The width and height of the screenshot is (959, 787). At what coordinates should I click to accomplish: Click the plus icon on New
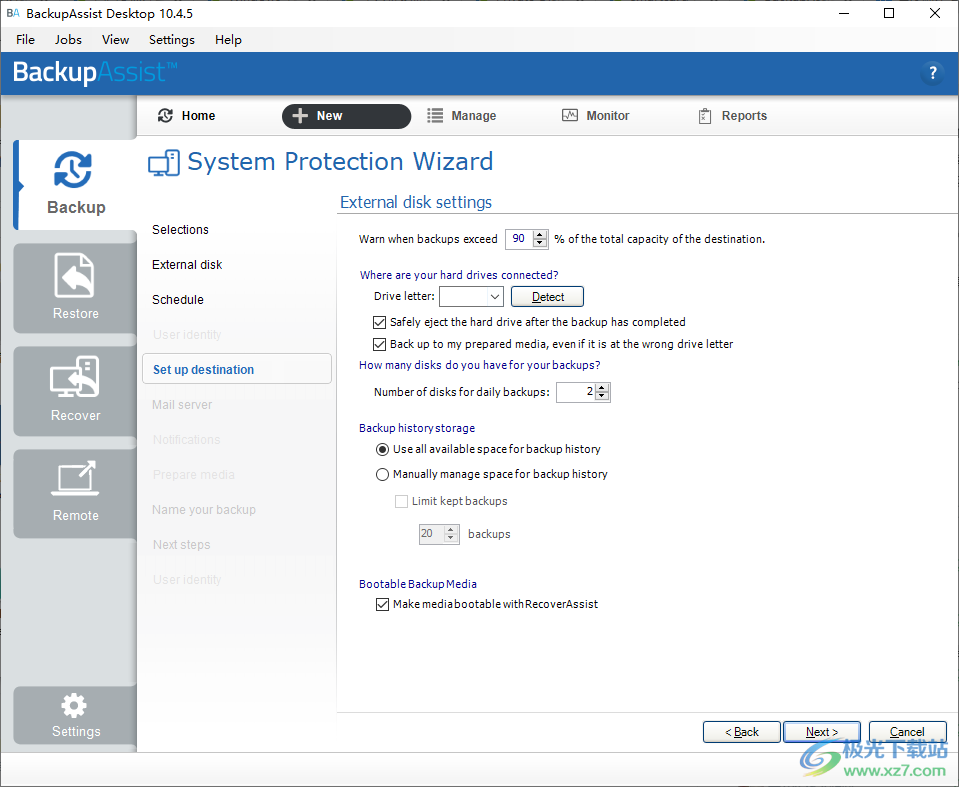300,116
